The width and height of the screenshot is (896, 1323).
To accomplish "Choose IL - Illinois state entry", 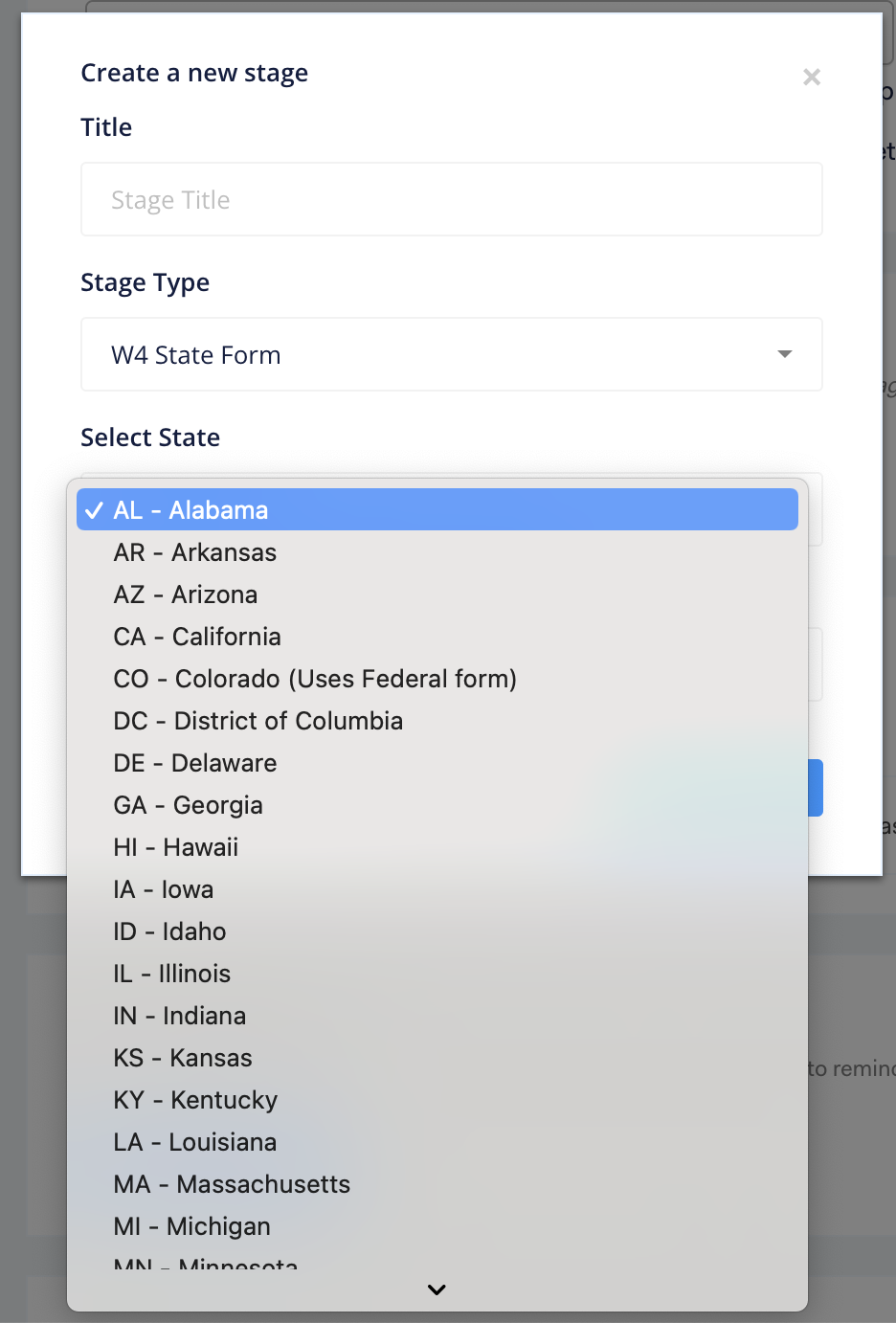I will click(x=172, y=974).
